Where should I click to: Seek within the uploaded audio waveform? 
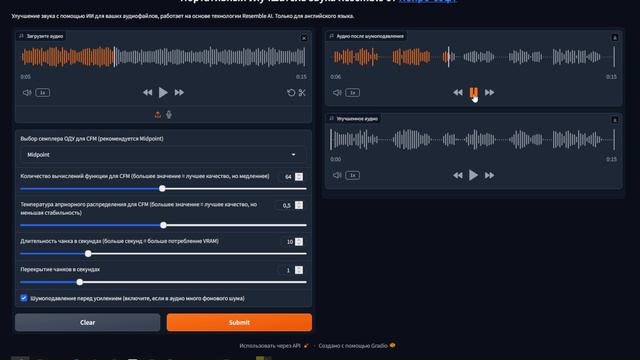click(x=163, y=57)
